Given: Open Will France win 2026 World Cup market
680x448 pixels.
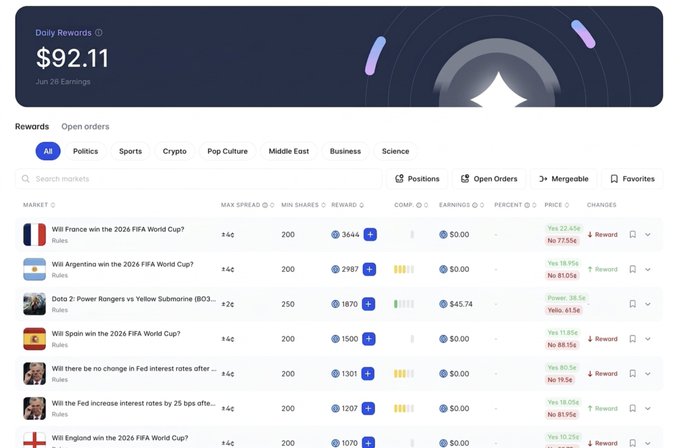Looking at the screenshot, I should (x=118, y=229).
